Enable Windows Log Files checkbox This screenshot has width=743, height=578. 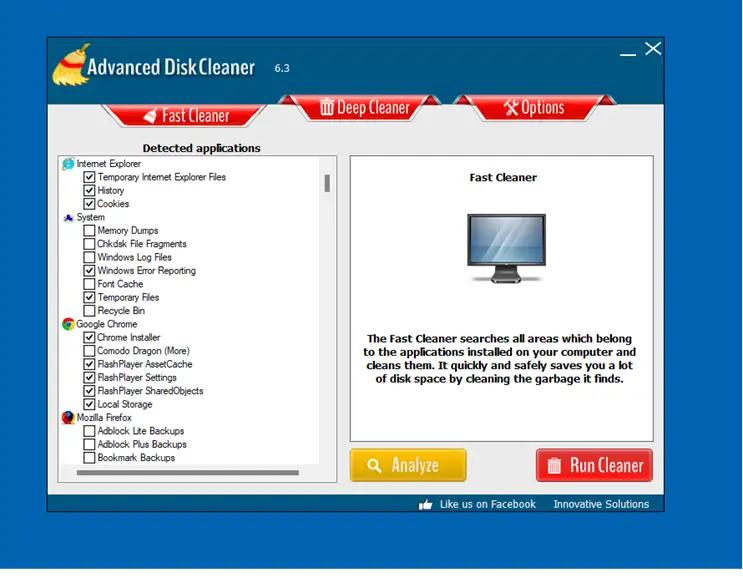89,257
